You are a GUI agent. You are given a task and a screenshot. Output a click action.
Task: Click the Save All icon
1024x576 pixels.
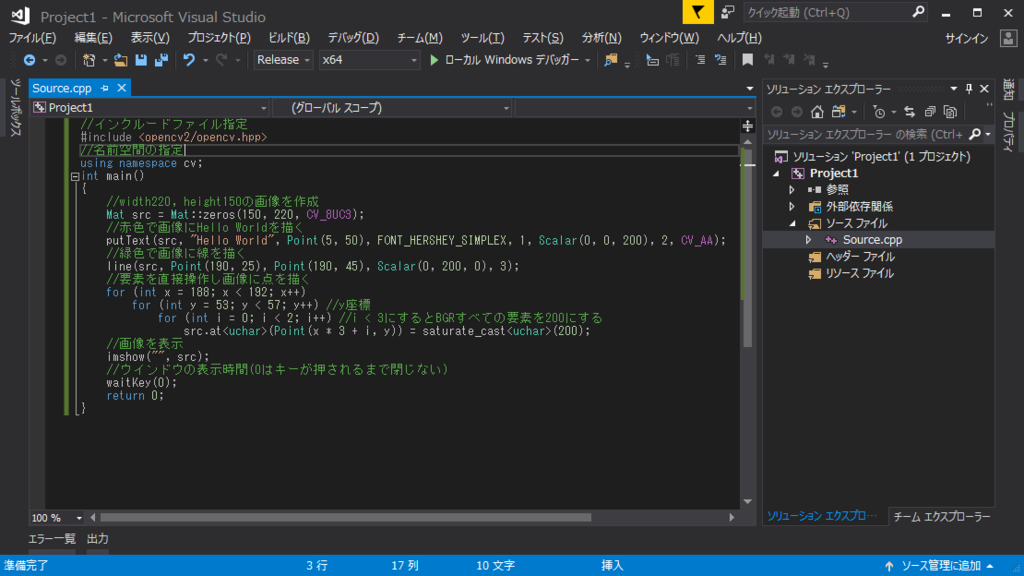tap(161, 59)
